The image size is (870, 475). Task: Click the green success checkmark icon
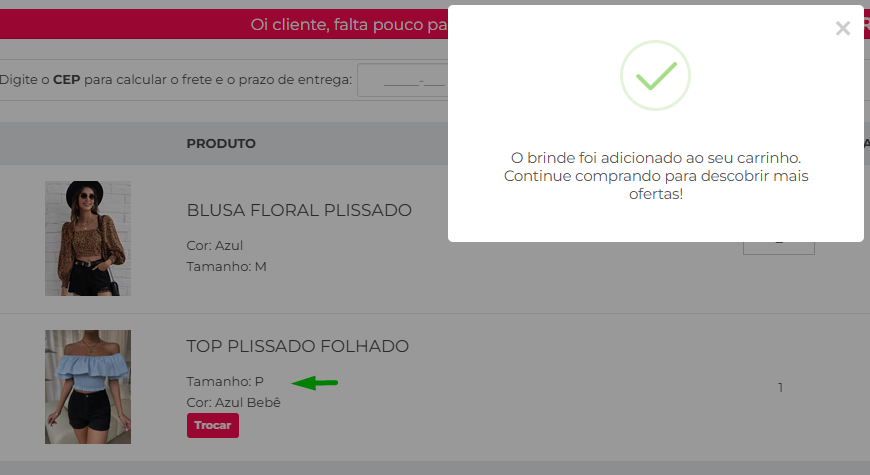(x=655, y=75)
